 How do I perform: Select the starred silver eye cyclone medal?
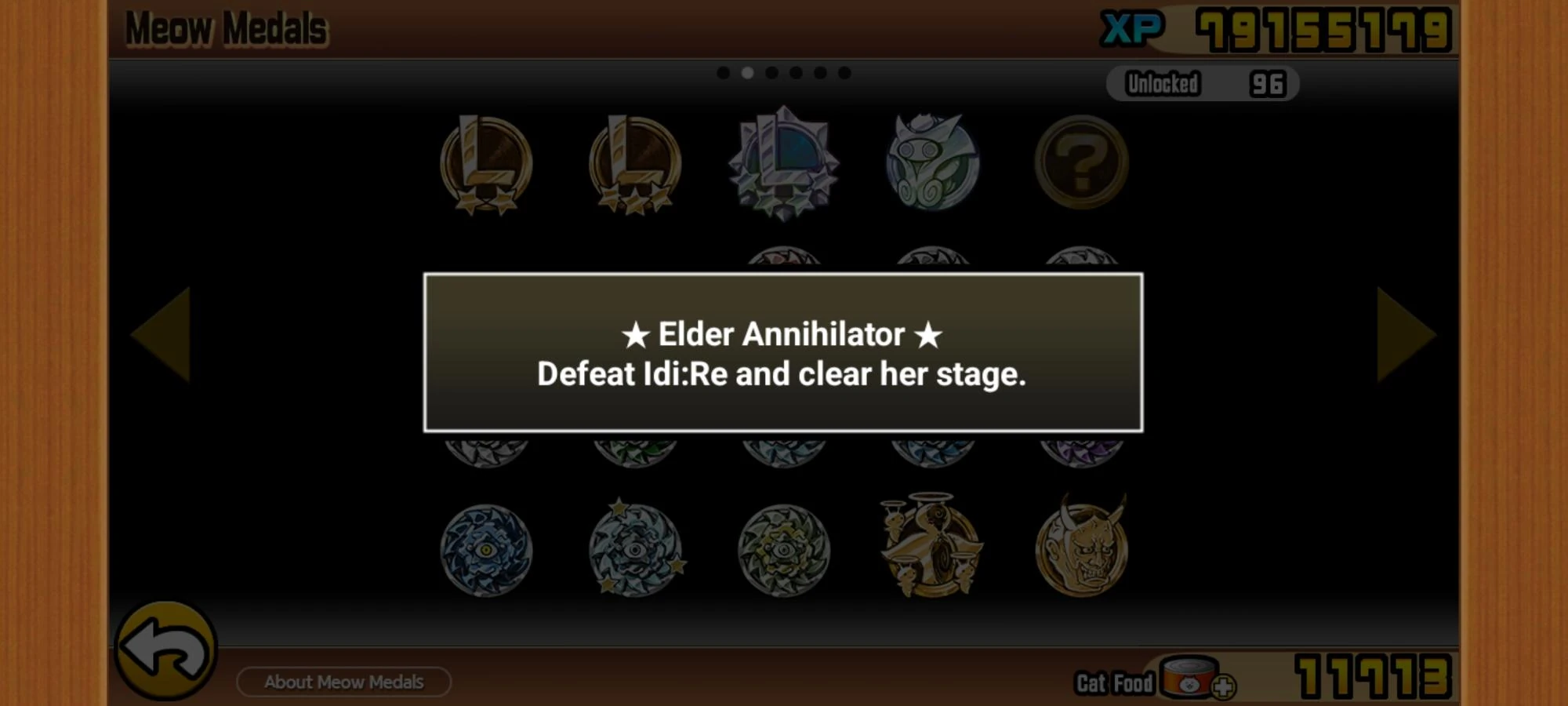pos(636,548)
